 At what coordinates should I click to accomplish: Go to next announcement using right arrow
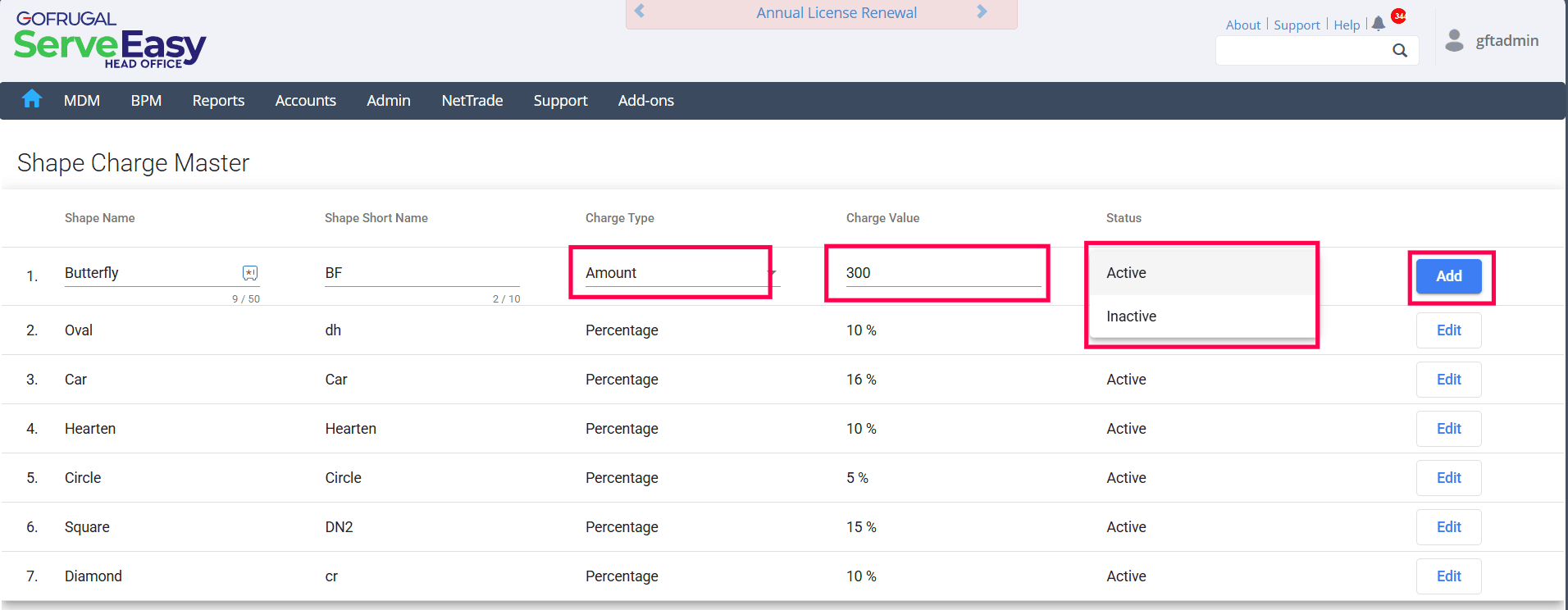(982, 11)
